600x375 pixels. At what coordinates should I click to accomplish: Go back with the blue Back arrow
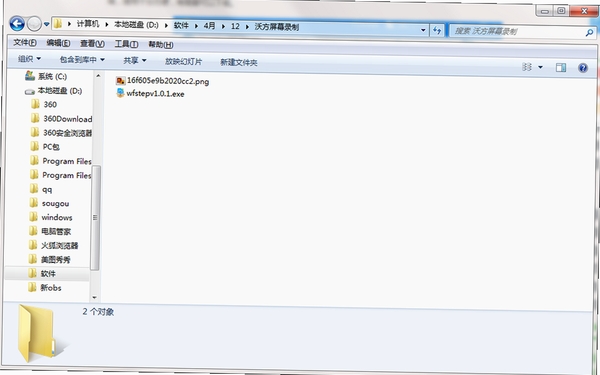[16, 24]
